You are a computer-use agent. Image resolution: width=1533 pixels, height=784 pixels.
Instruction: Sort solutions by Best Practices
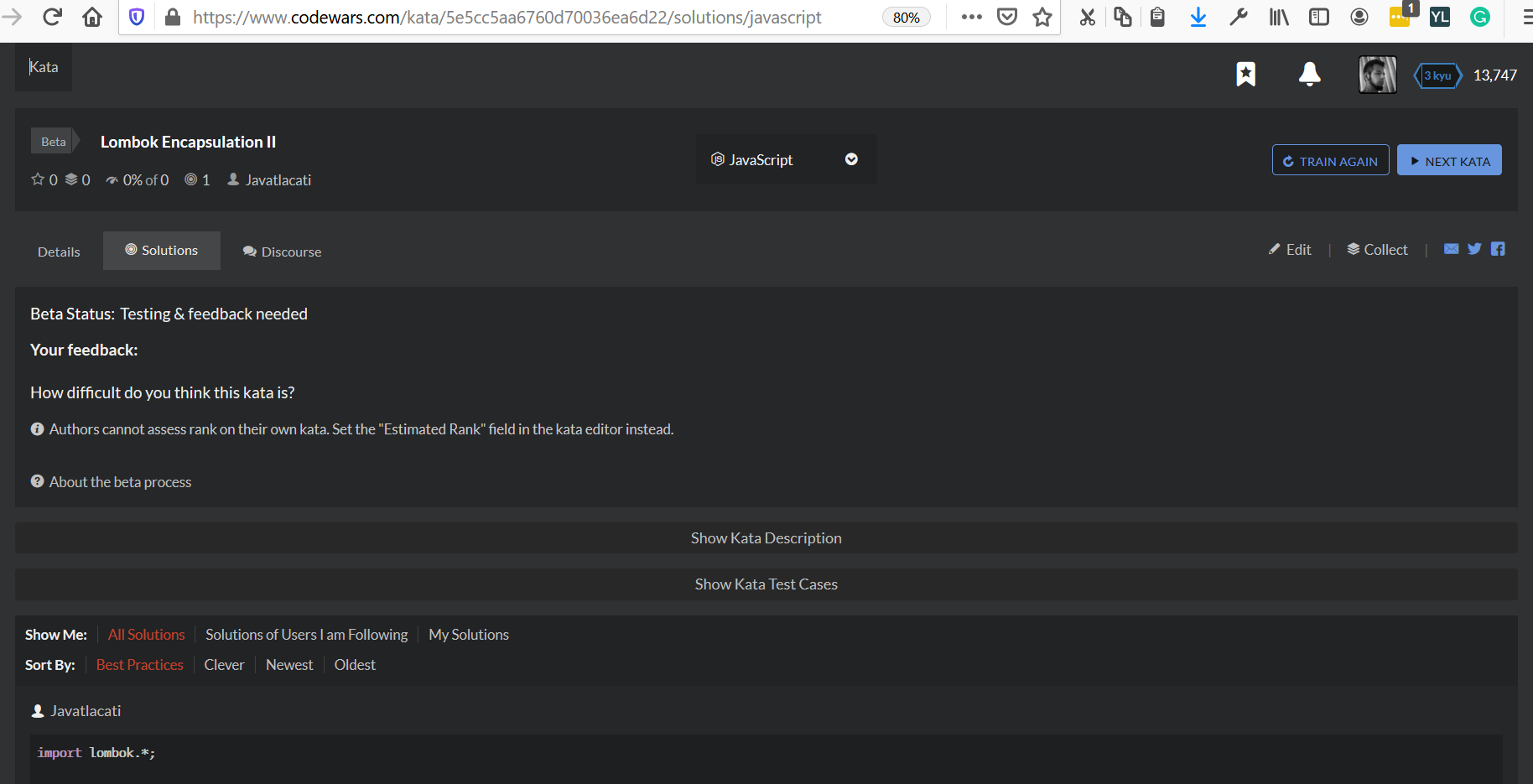140,665
